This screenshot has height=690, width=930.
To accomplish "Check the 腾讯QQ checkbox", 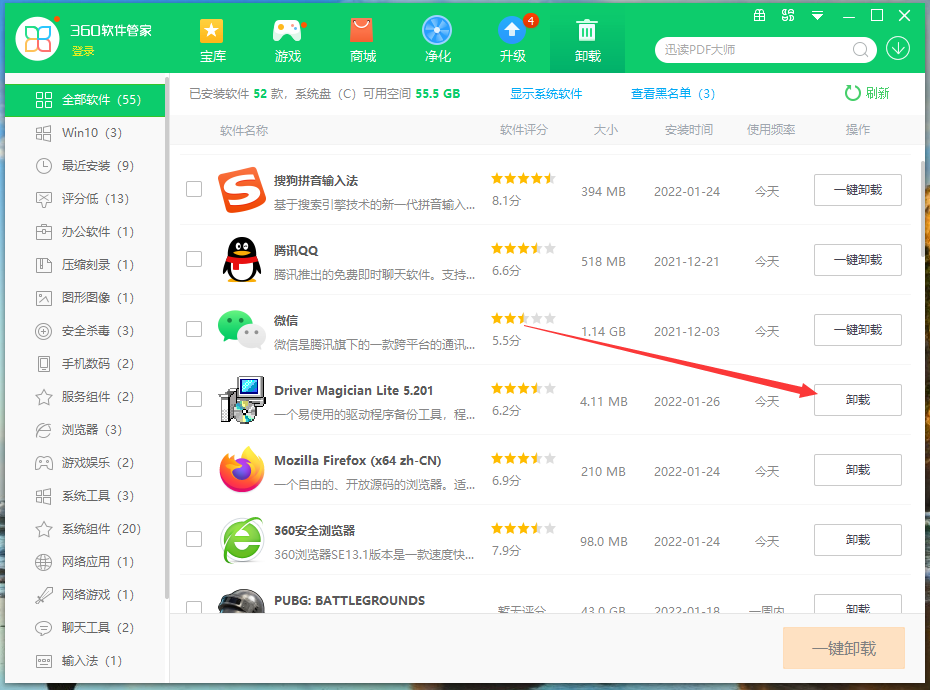I will pos(194,259).
